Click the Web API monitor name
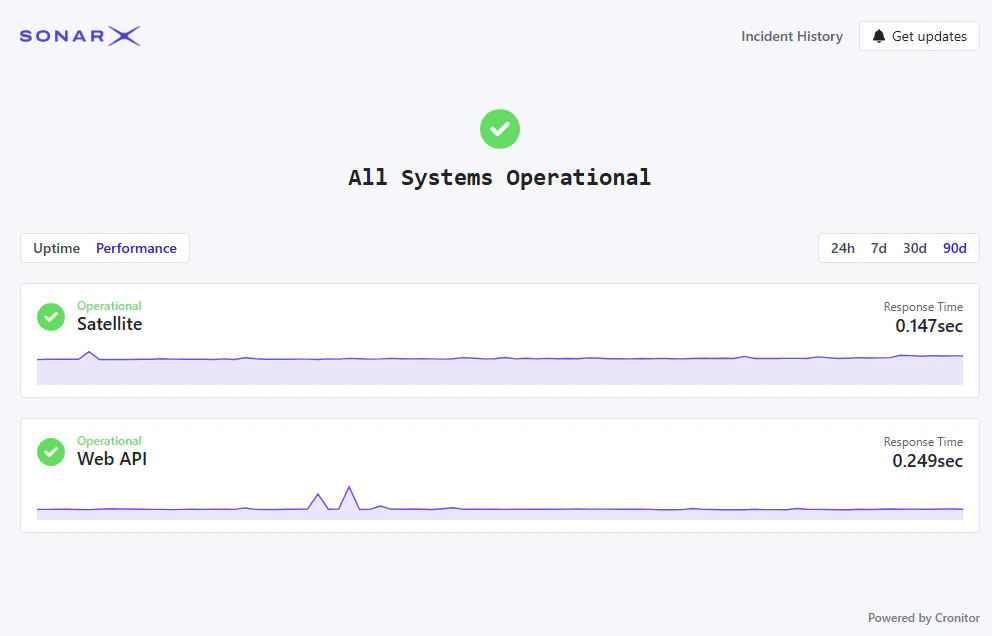The height and width of the screenshot is (636, 992). coord(112,459)
